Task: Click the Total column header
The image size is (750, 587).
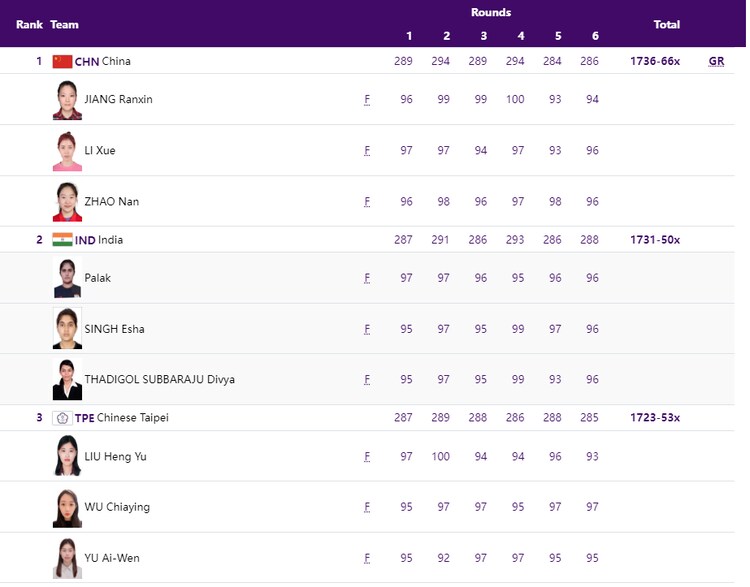Action: pyautogui.click(x=666, y=24)
